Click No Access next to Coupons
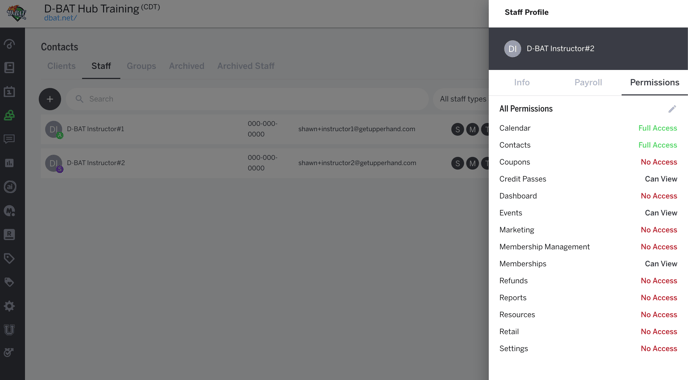Viewport: 688px width, 380px height. pyautogui.click(x=659, y=162)
